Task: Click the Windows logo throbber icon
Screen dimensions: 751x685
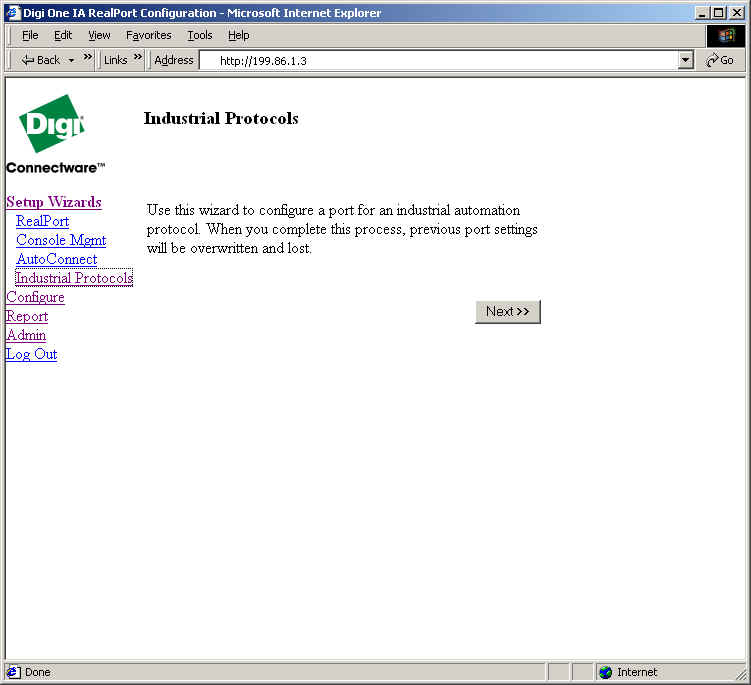Action: 726,35
